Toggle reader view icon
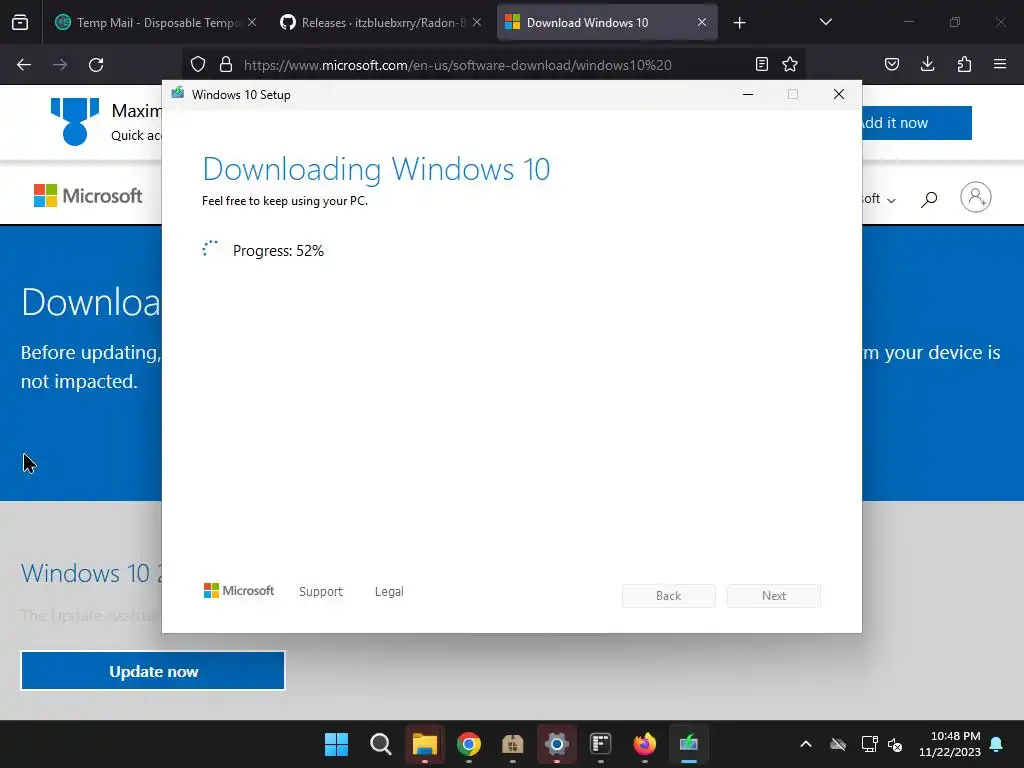 [761, 64]
